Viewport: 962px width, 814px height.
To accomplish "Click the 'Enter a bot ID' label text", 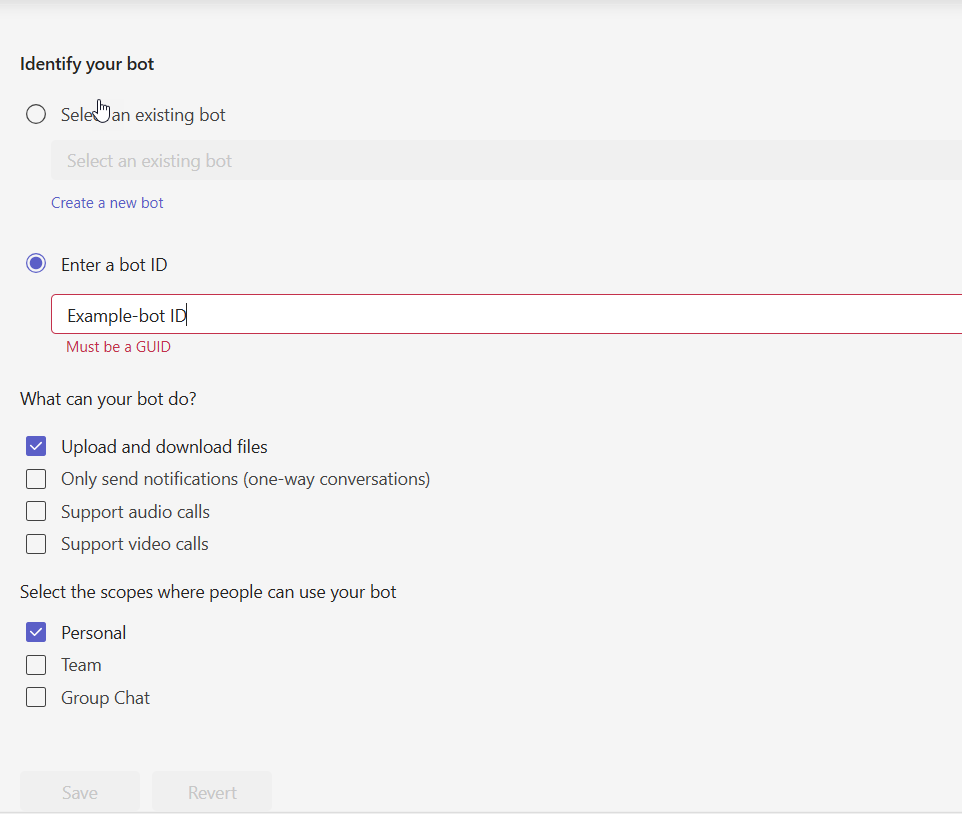I will tap(114, 265).
